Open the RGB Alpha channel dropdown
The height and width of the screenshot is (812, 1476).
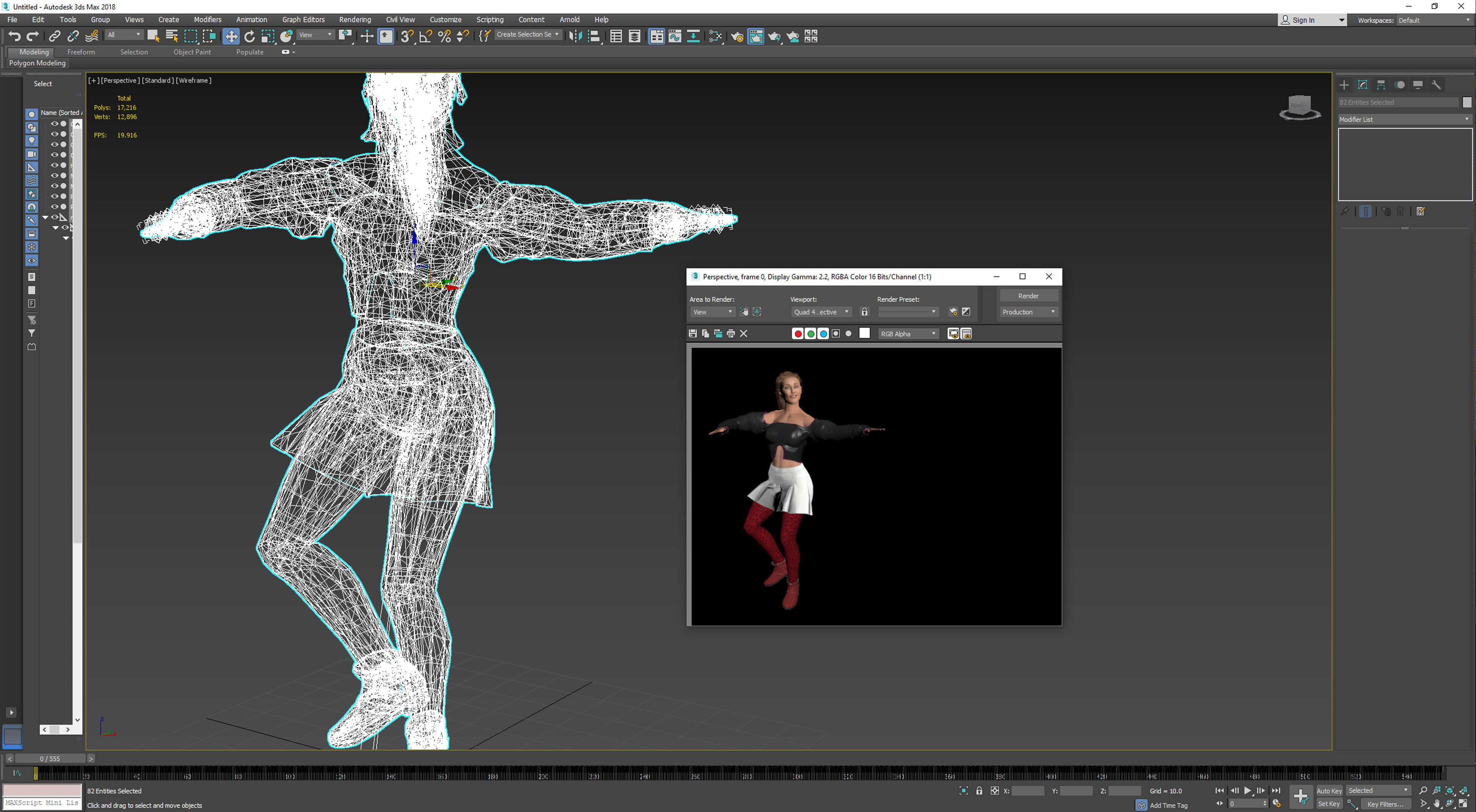(x=909, y=333)
